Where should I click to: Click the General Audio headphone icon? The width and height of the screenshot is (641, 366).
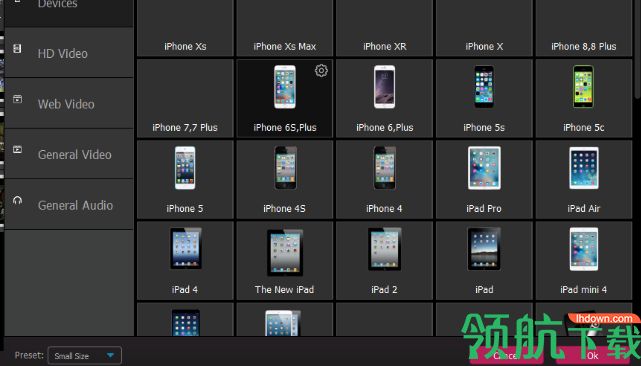pos(17,200)
